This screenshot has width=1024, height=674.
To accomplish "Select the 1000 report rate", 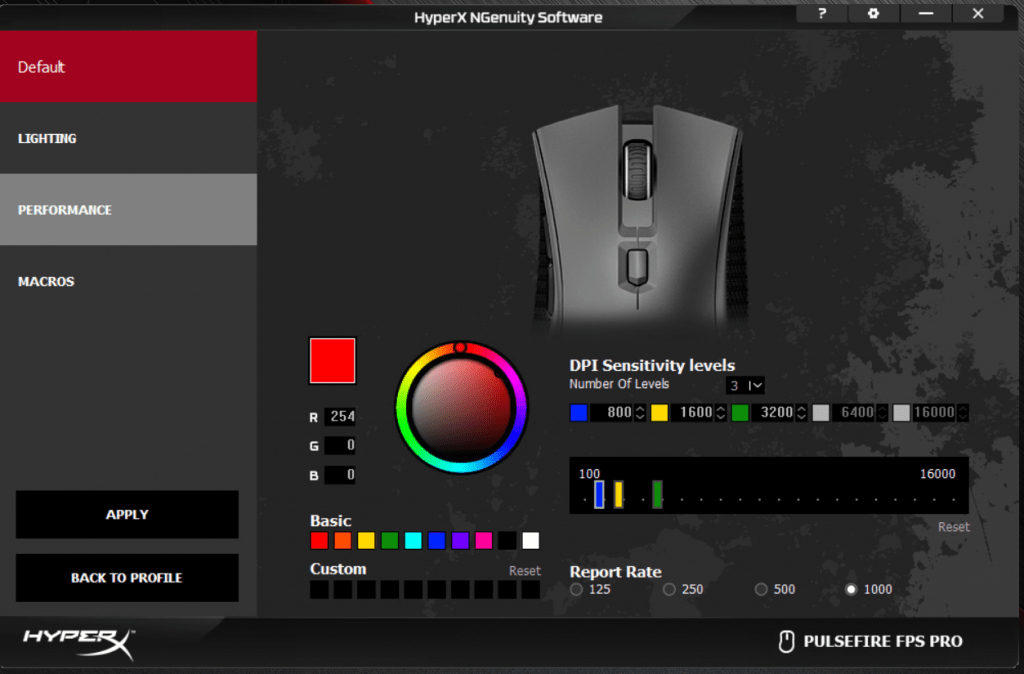I will (851, 590).
